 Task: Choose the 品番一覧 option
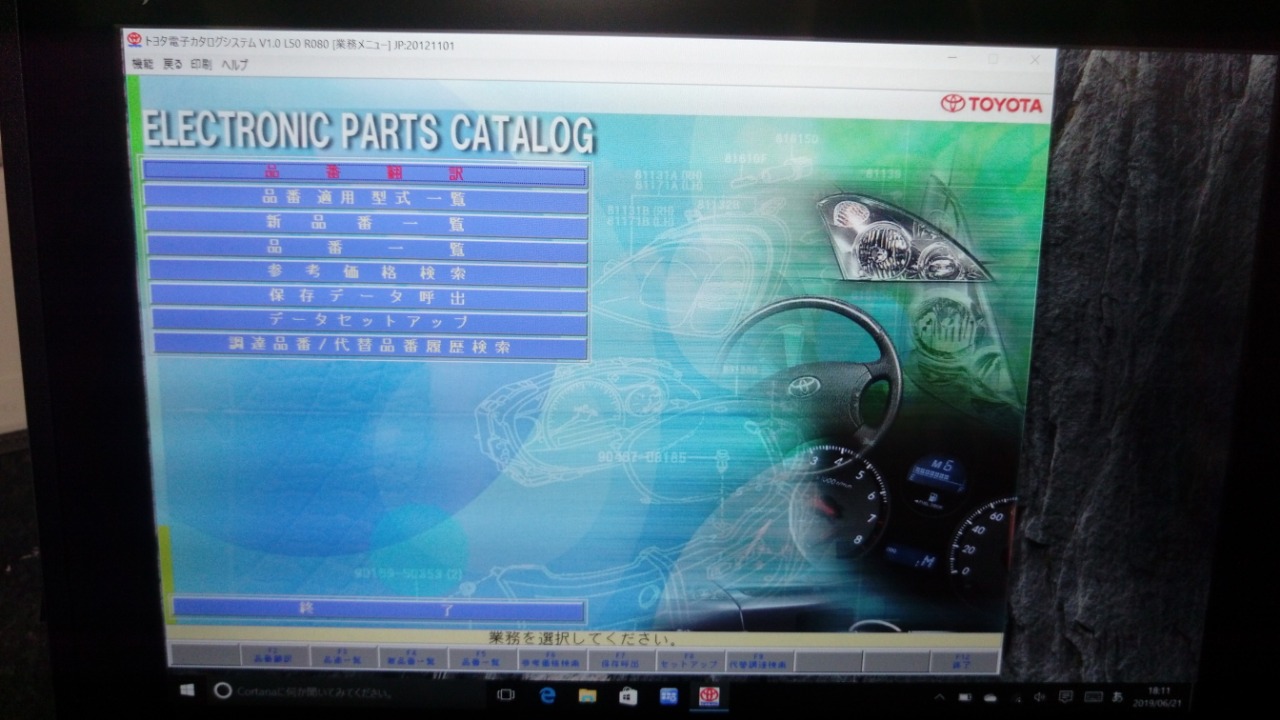point(367,247)
